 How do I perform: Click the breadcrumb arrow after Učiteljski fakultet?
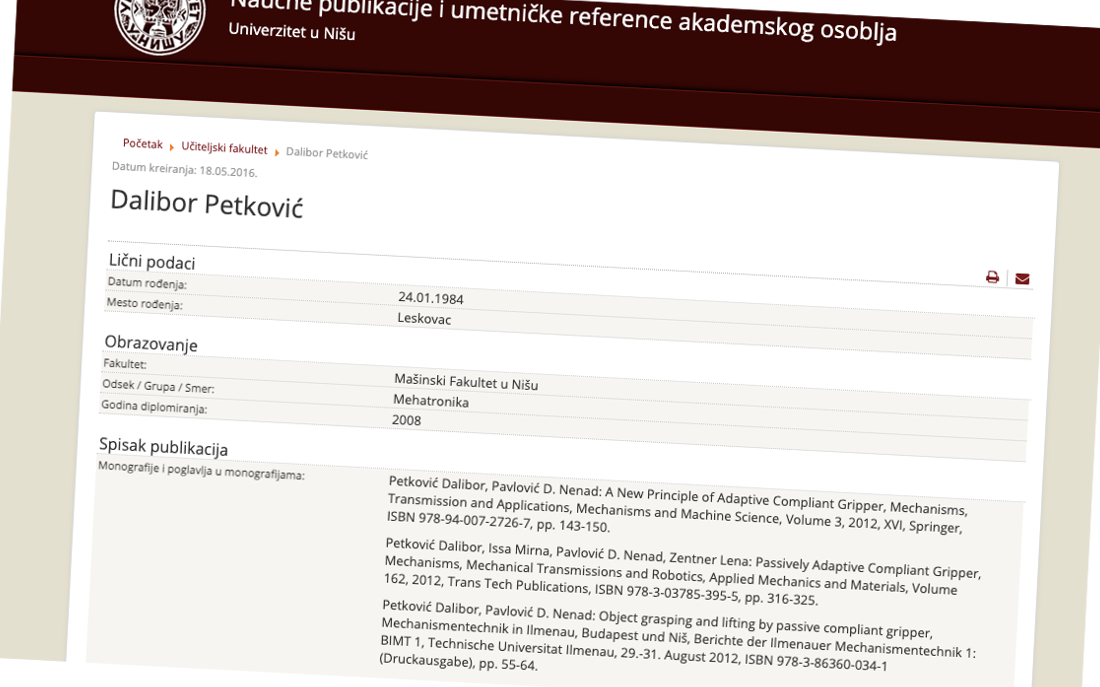276,150
